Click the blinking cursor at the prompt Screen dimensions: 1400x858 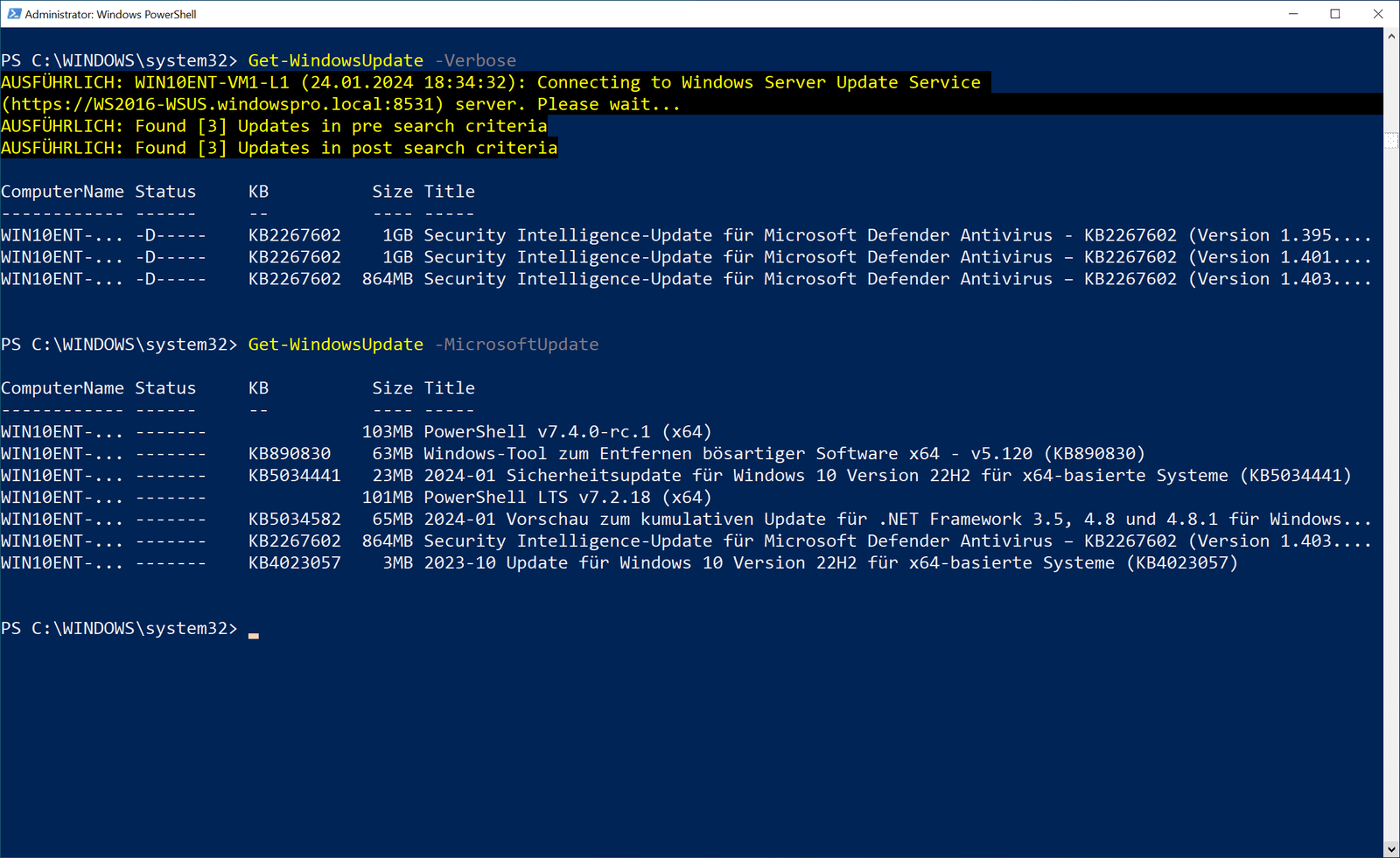point(255,633)
